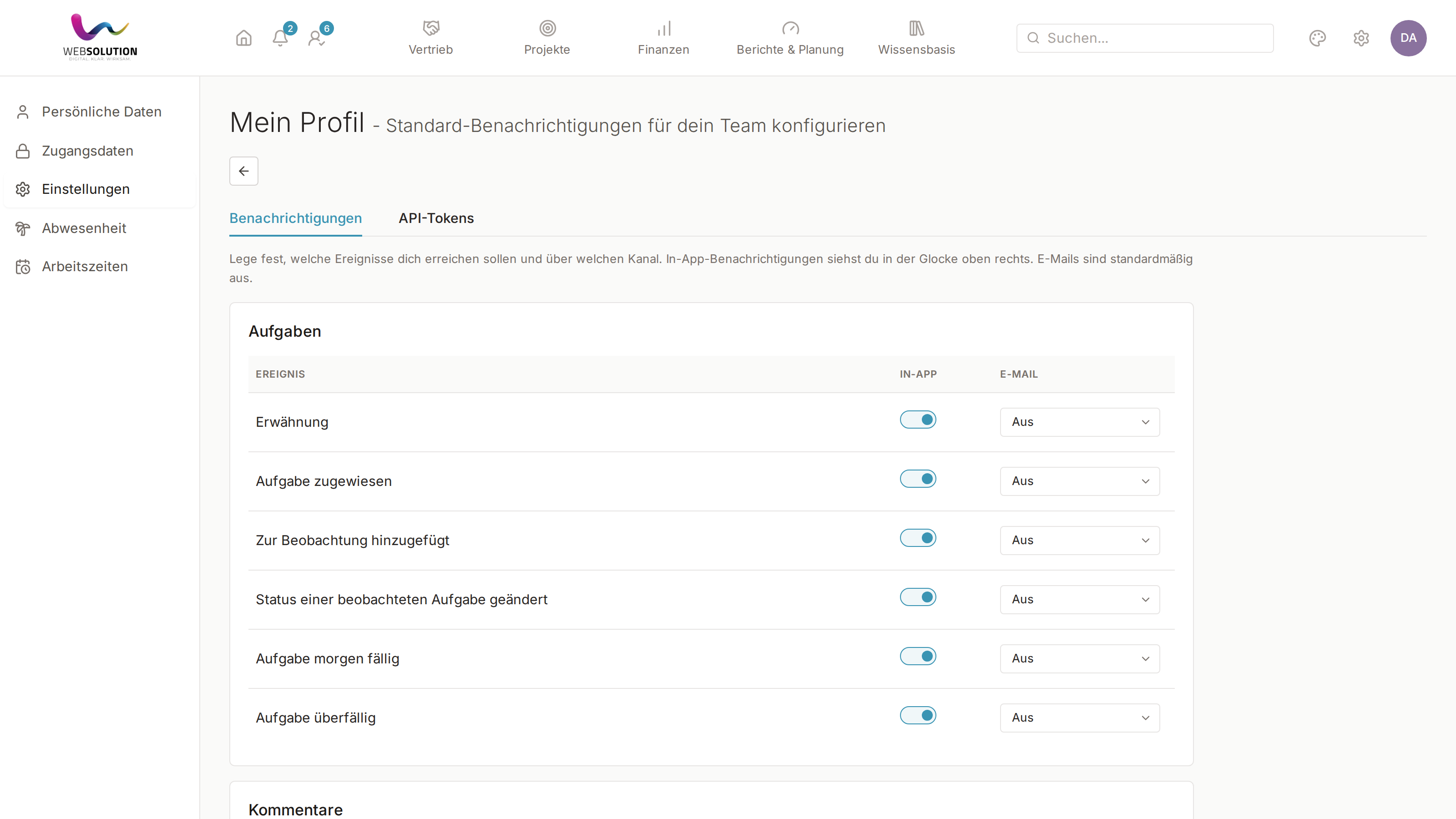1456x819 pixels.
Task: Select the Benachrichtigungen tab
Action: 296,218
